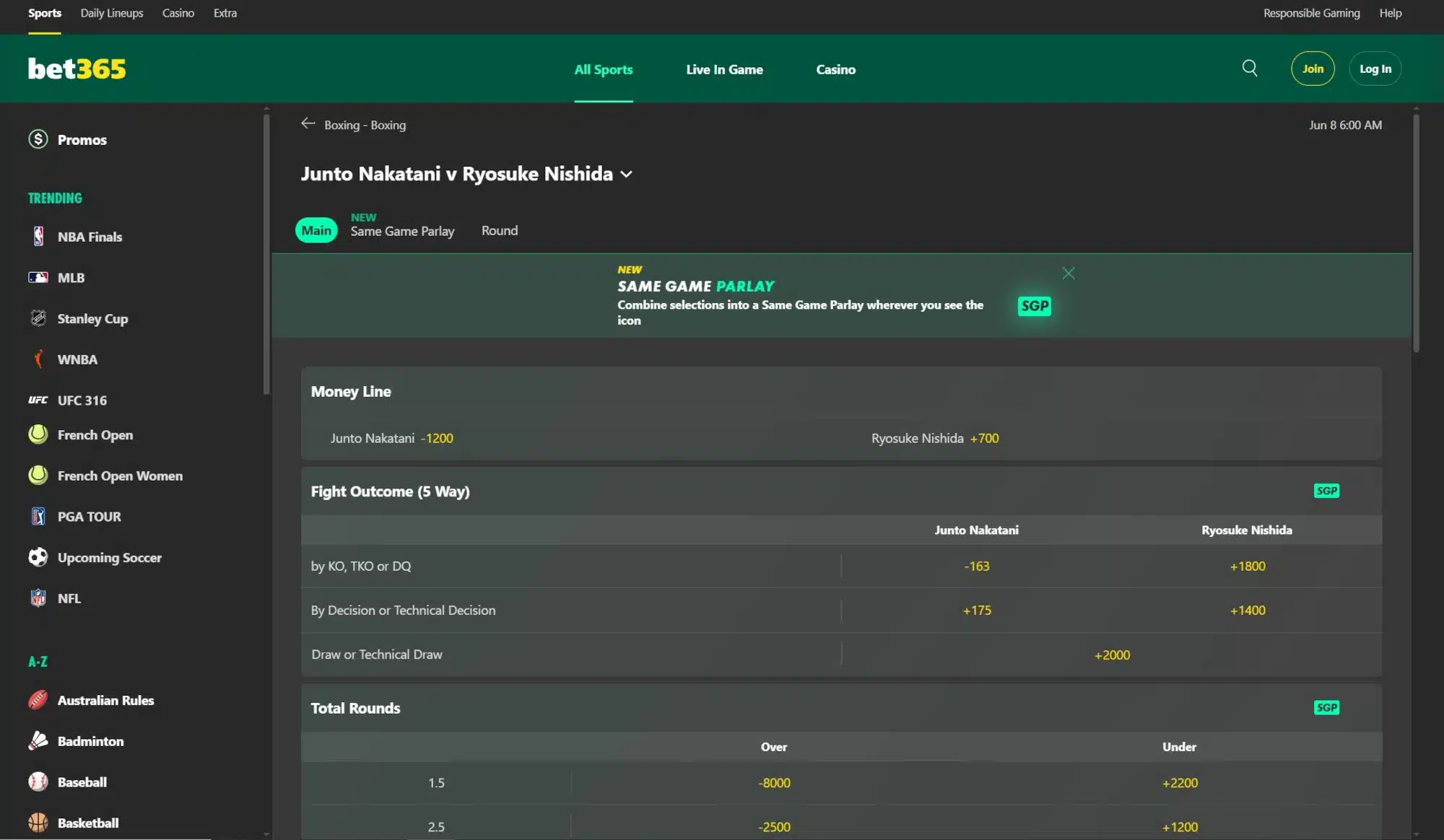Click the NBA Finals logo icon
Viewport: 1444px width, 840px height.
tap(38, 237)
